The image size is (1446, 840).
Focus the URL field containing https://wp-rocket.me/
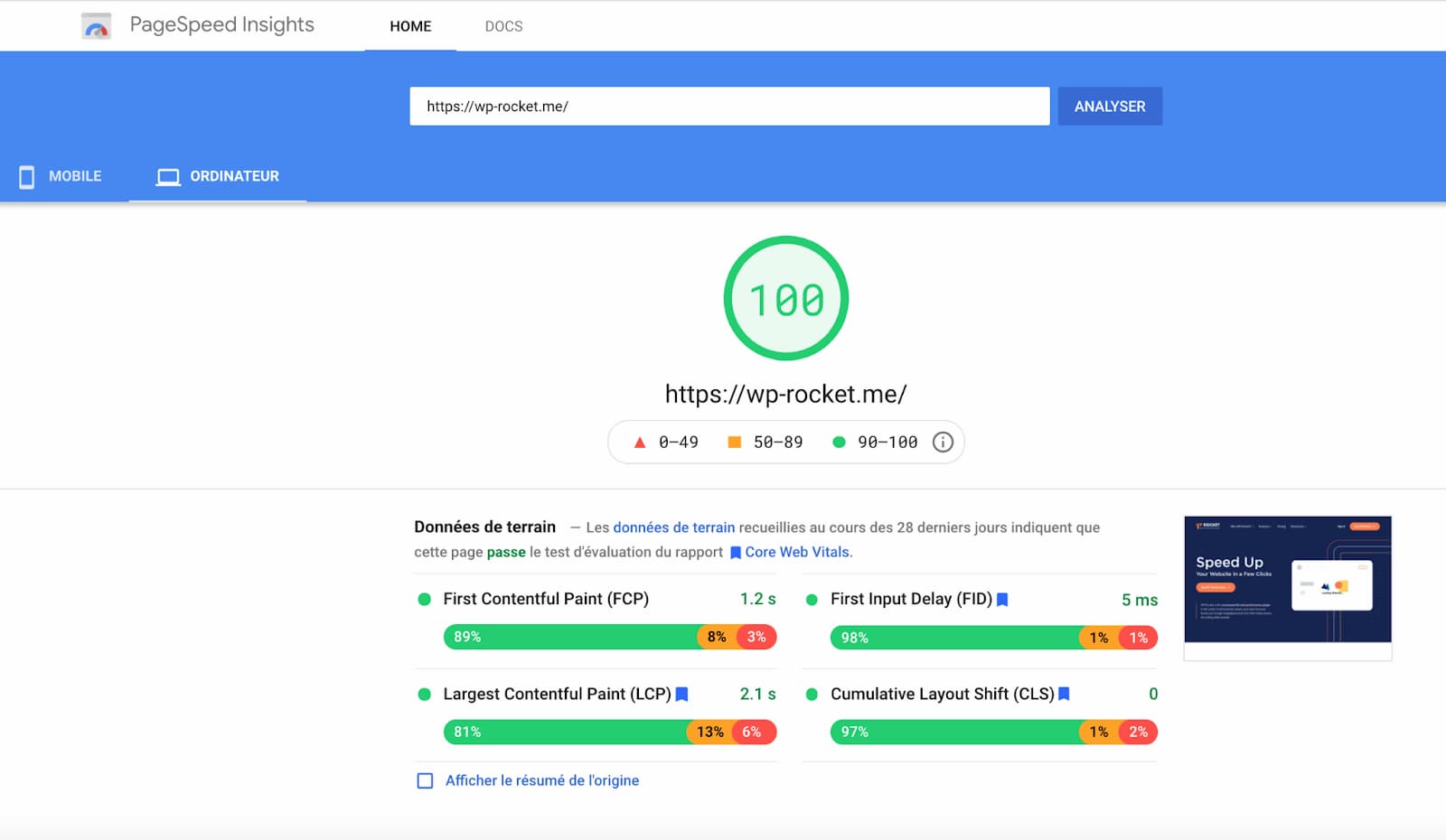point(729,107)
